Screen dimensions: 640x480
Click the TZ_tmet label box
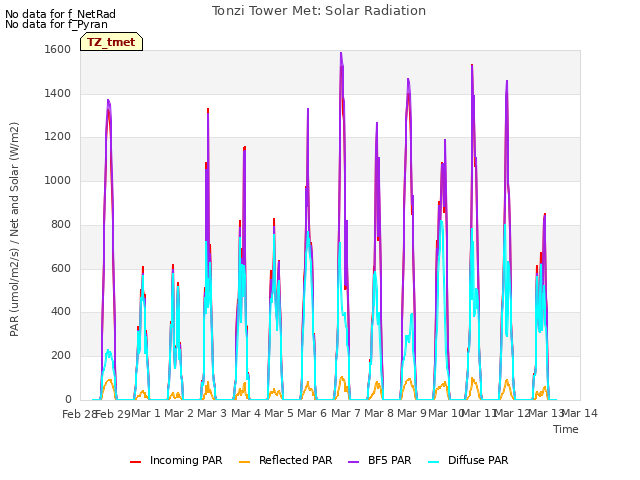pos(111,42)
